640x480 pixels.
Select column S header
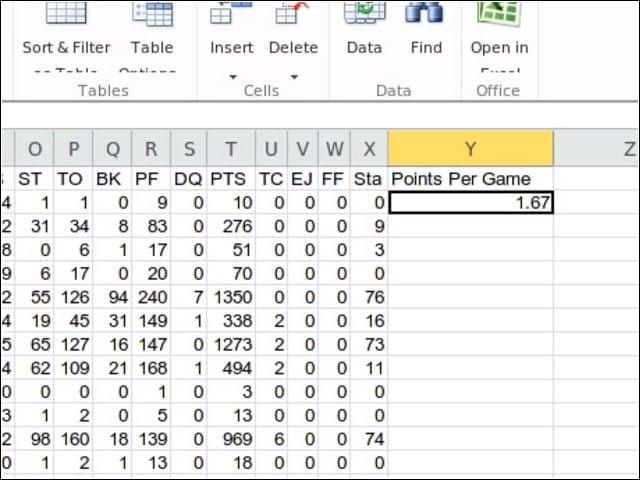pyautogui.click(x=189, y=149)
